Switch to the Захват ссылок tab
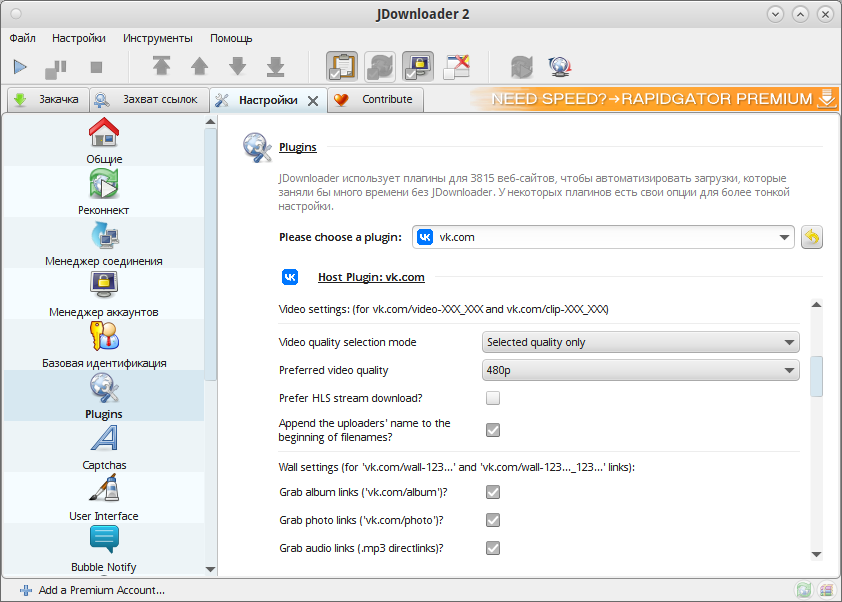The height and width of the screenshot is (602, 842). tap(149, 99)
